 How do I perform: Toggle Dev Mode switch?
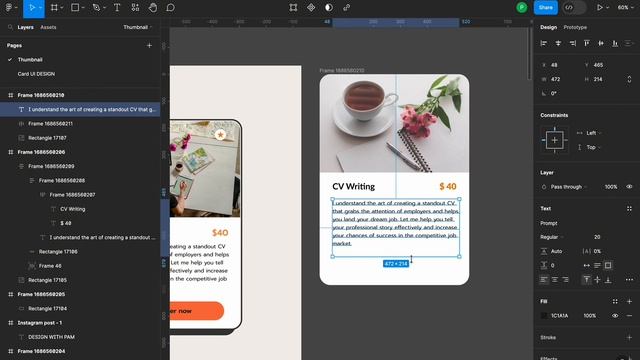tap(574, 7)
